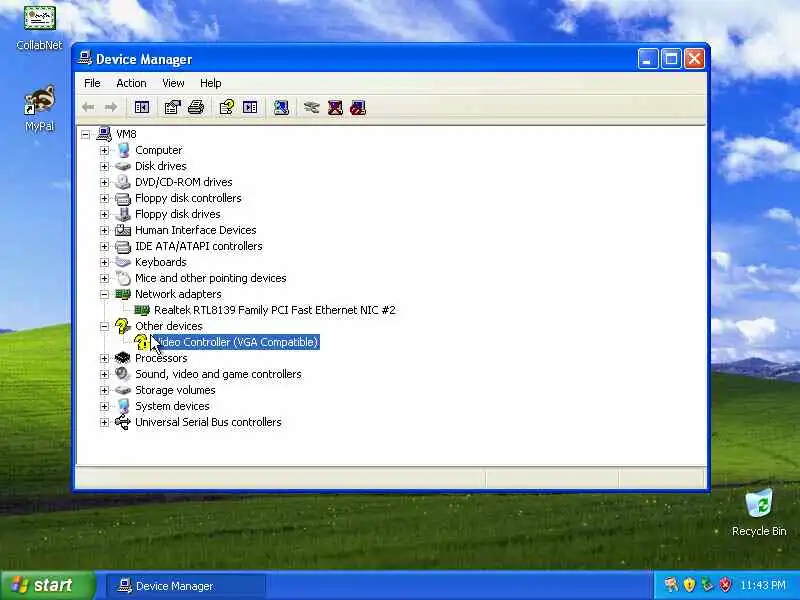Collapse the VM8 root node
The height and width of the screenshot is (600, 800).
pos(86,134)
